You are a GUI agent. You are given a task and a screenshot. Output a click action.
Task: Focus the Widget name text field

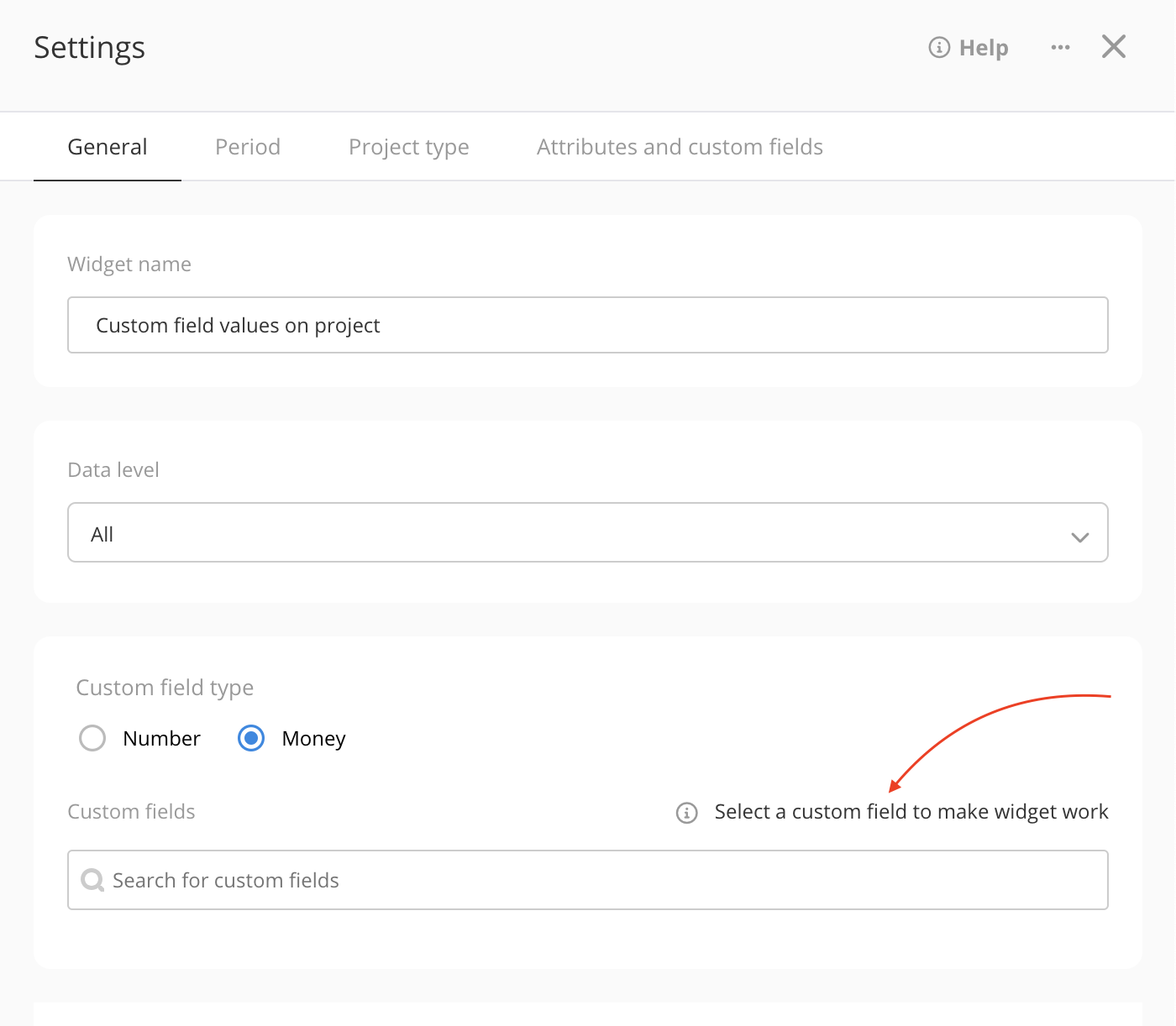pyautogui.click(x=588, y=325)
